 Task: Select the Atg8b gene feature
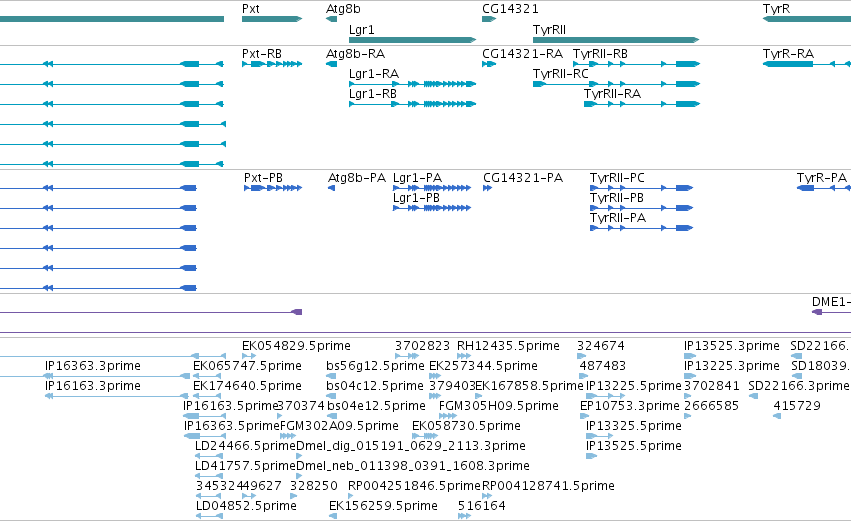coord(332,19)
